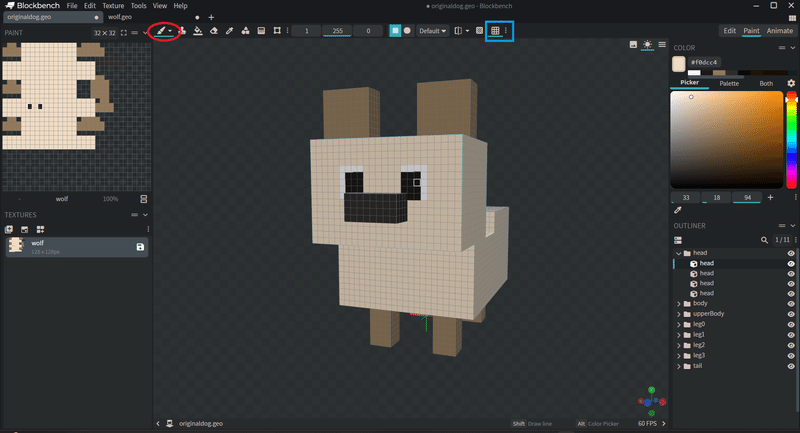Viewport: 800px width, 433px height.
Task: Open the Texture menu
Action: point(113,6)
